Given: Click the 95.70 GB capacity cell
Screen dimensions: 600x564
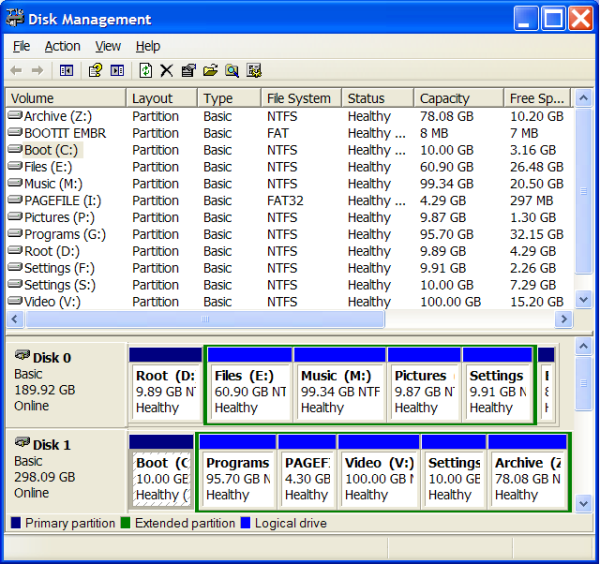Looking at the screenshot, I should (x=447, y=234).
